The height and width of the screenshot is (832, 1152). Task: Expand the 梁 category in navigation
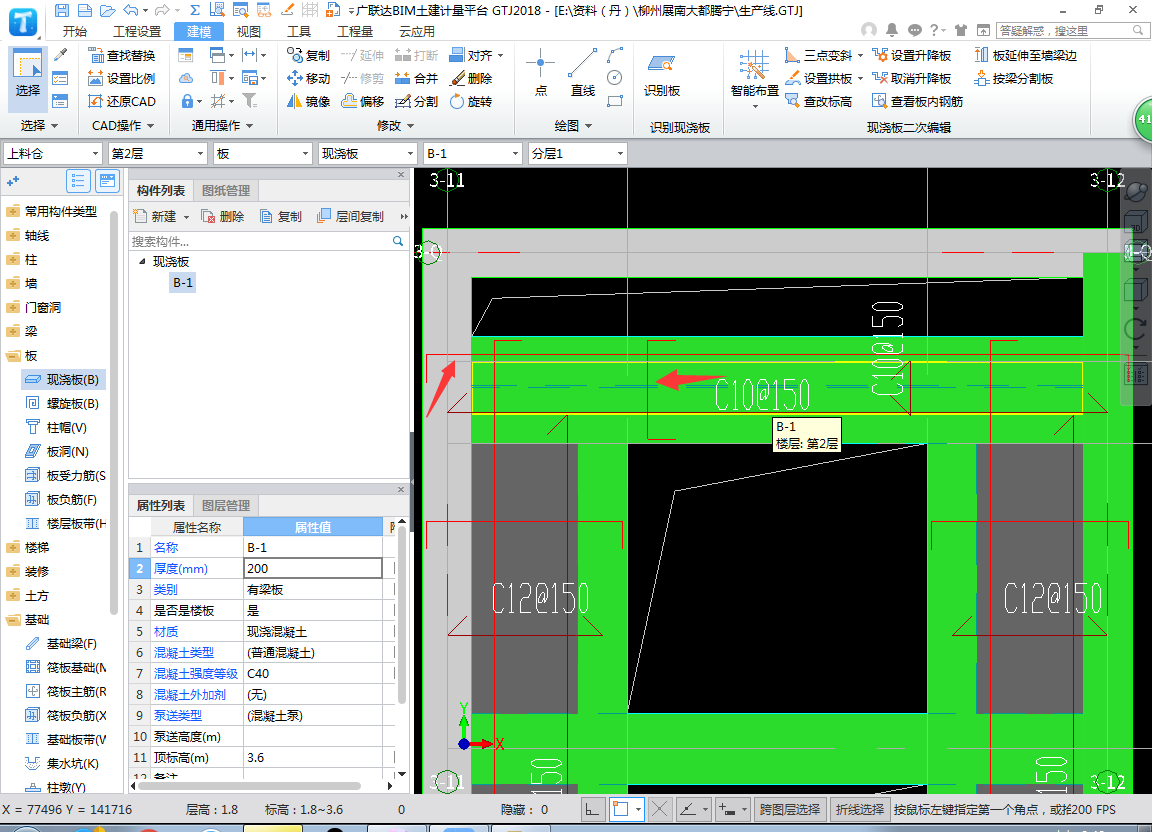click(x=13, y=331)
